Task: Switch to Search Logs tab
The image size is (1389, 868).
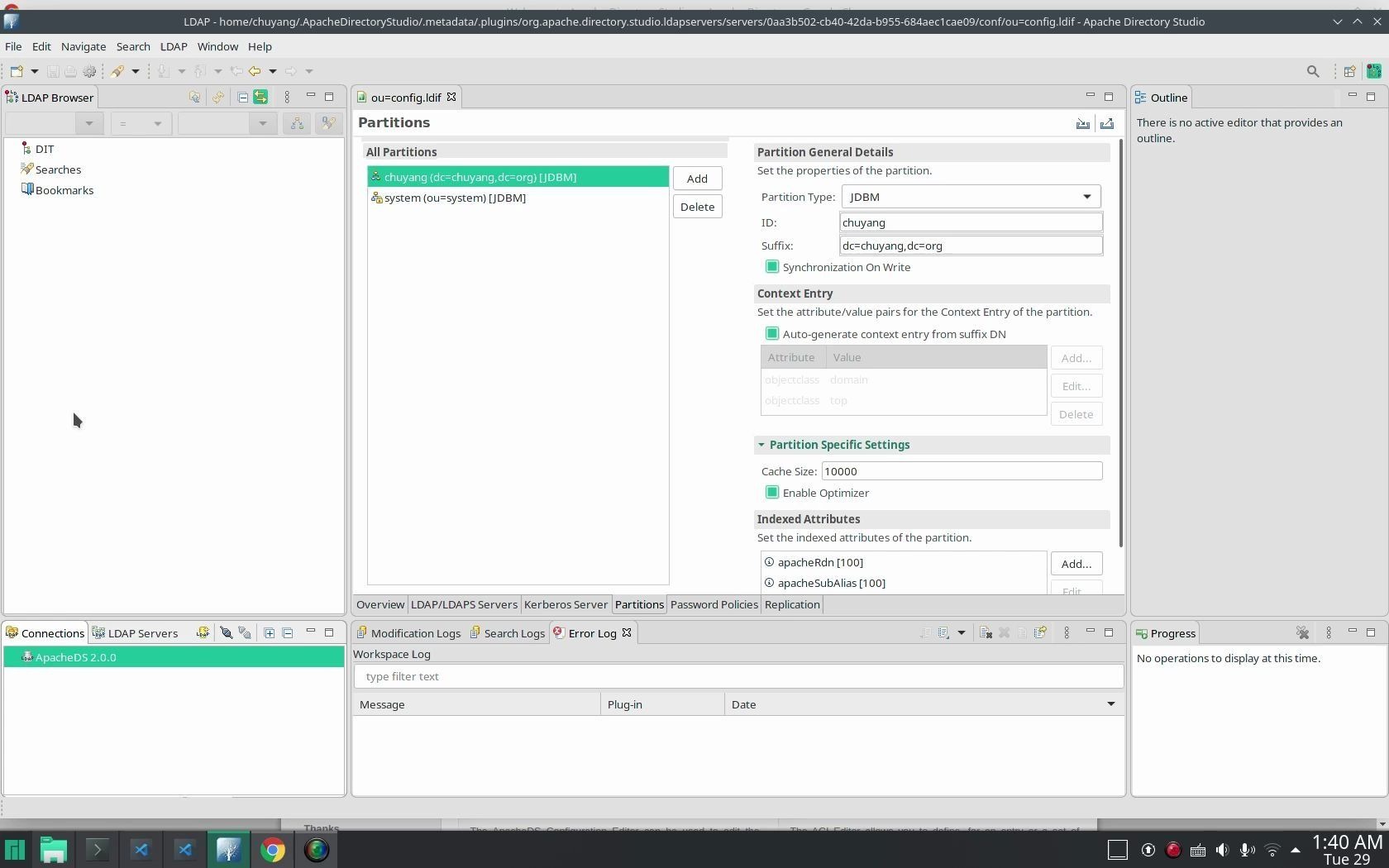Action: coord(507,633)
